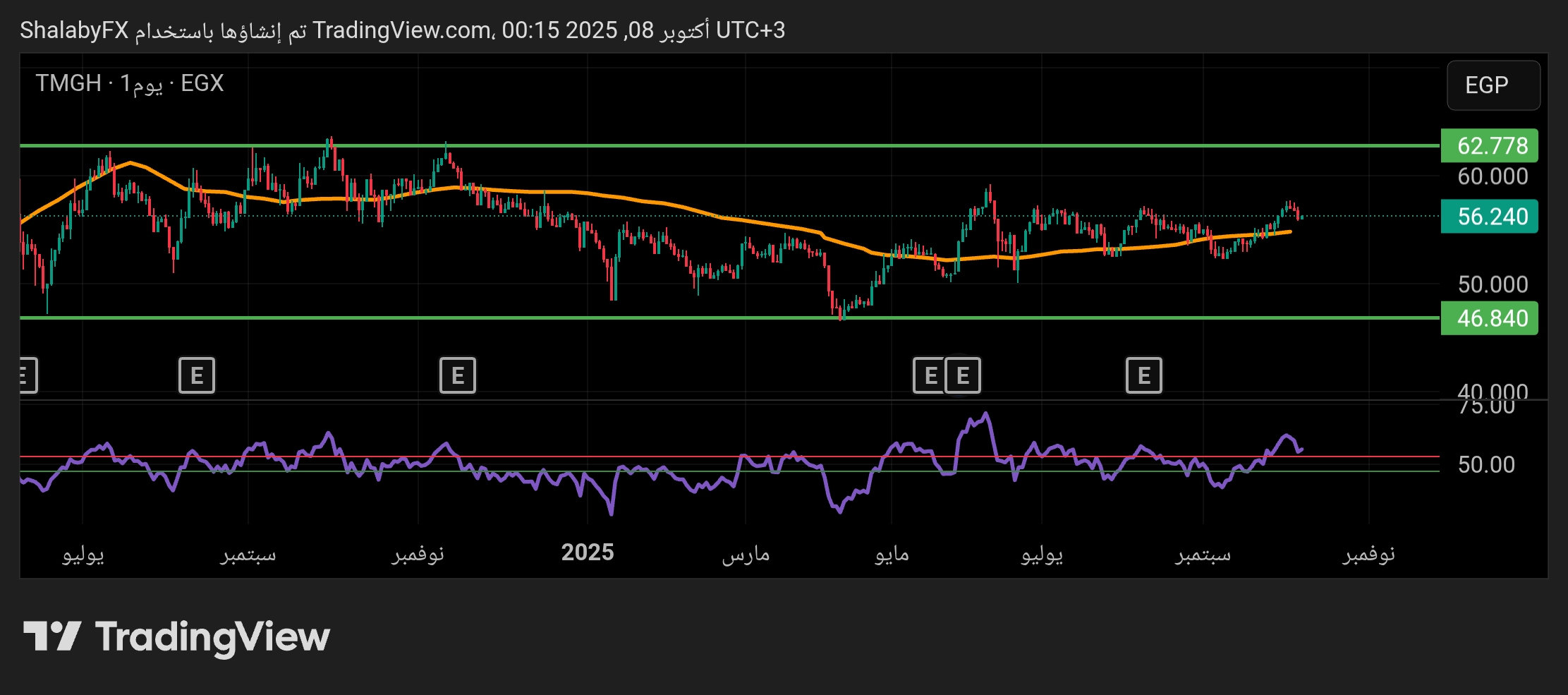Image resolution: width=1568 pixels, height=695 pixels.
Task: Click ShalabyFX author name in header
Action: 74,30
